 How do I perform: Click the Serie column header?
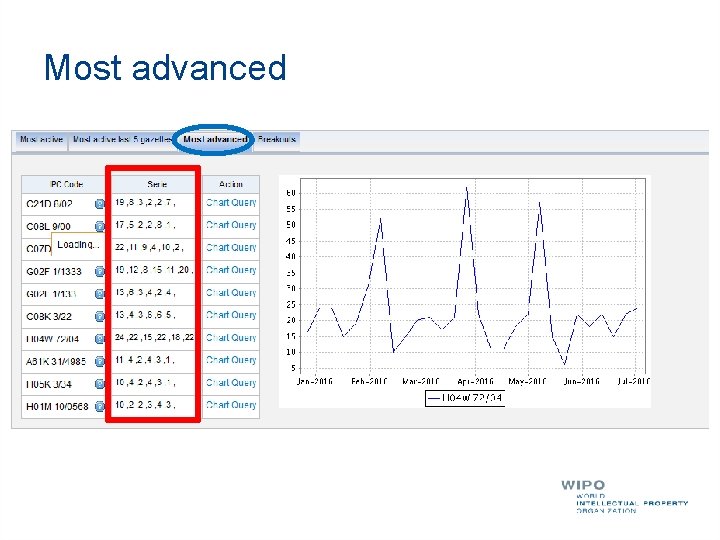[x=157, y=184]
